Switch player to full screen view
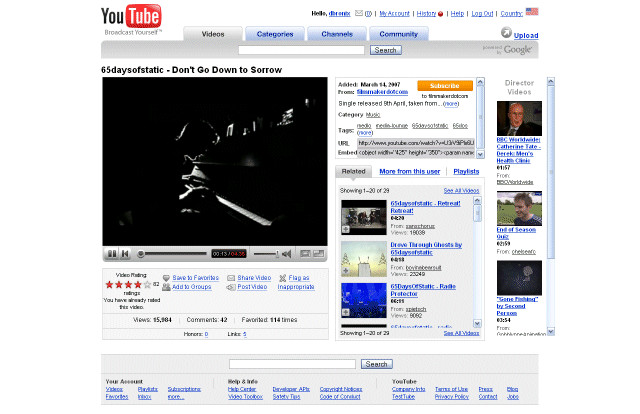Image resolution: width=640 pixels, height=414 pixels. (318, 254)
